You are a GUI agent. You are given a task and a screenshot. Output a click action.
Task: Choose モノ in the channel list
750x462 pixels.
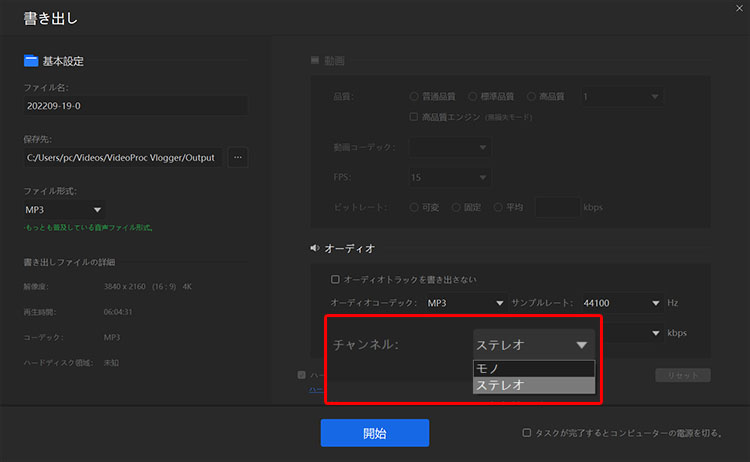(534, 368)
